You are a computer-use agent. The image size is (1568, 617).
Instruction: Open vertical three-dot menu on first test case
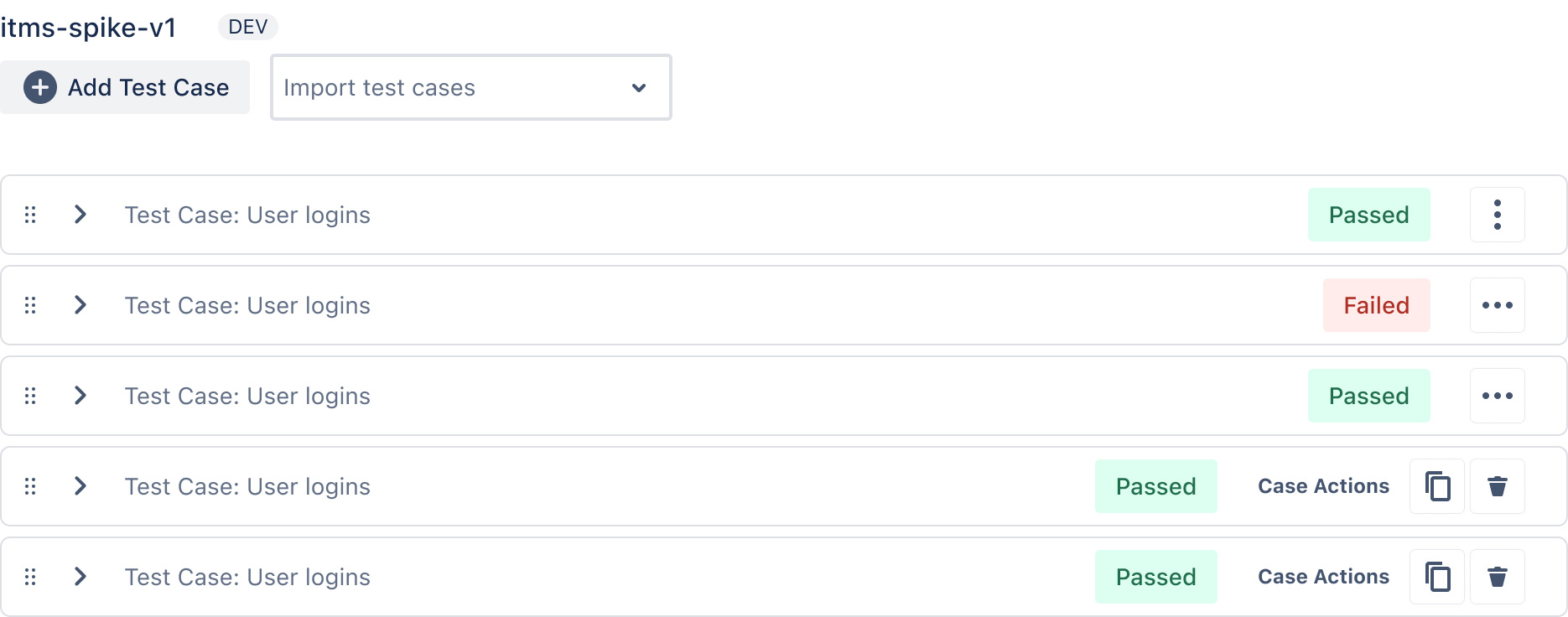1497,215
